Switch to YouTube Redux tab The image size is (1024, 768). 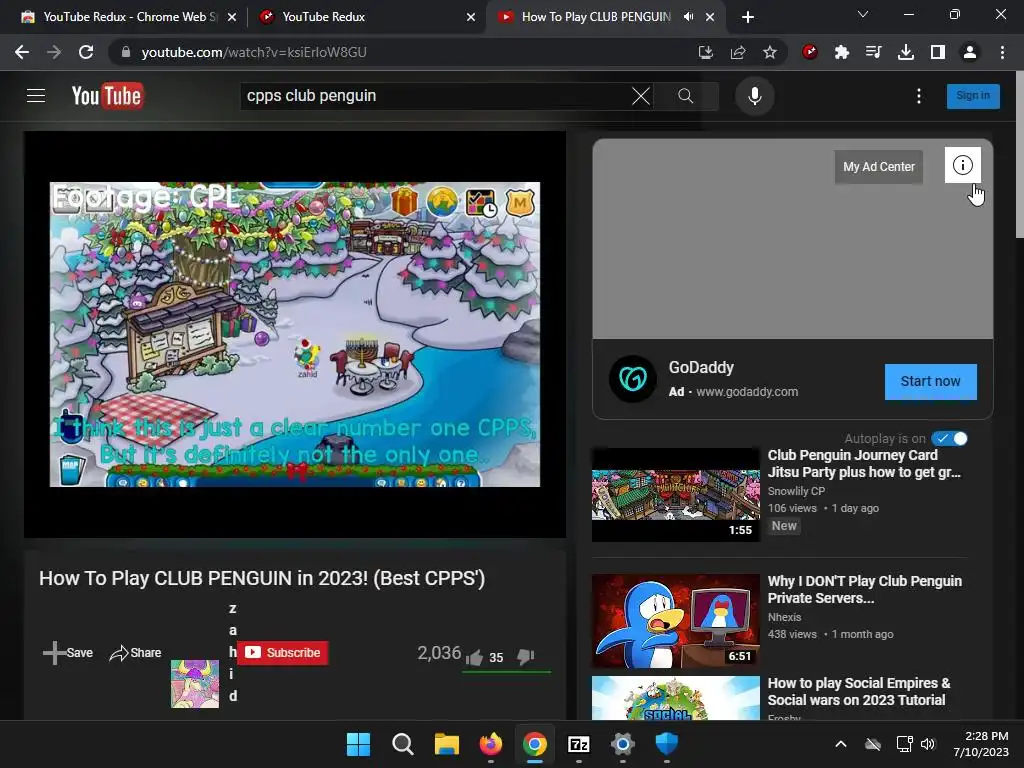(x=366, y=17)
